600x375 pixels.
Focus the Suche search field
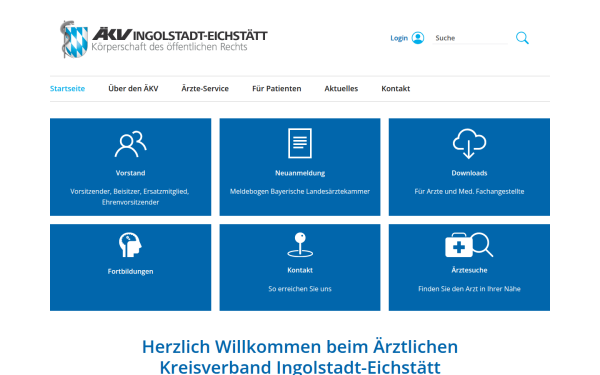[470, 38]
